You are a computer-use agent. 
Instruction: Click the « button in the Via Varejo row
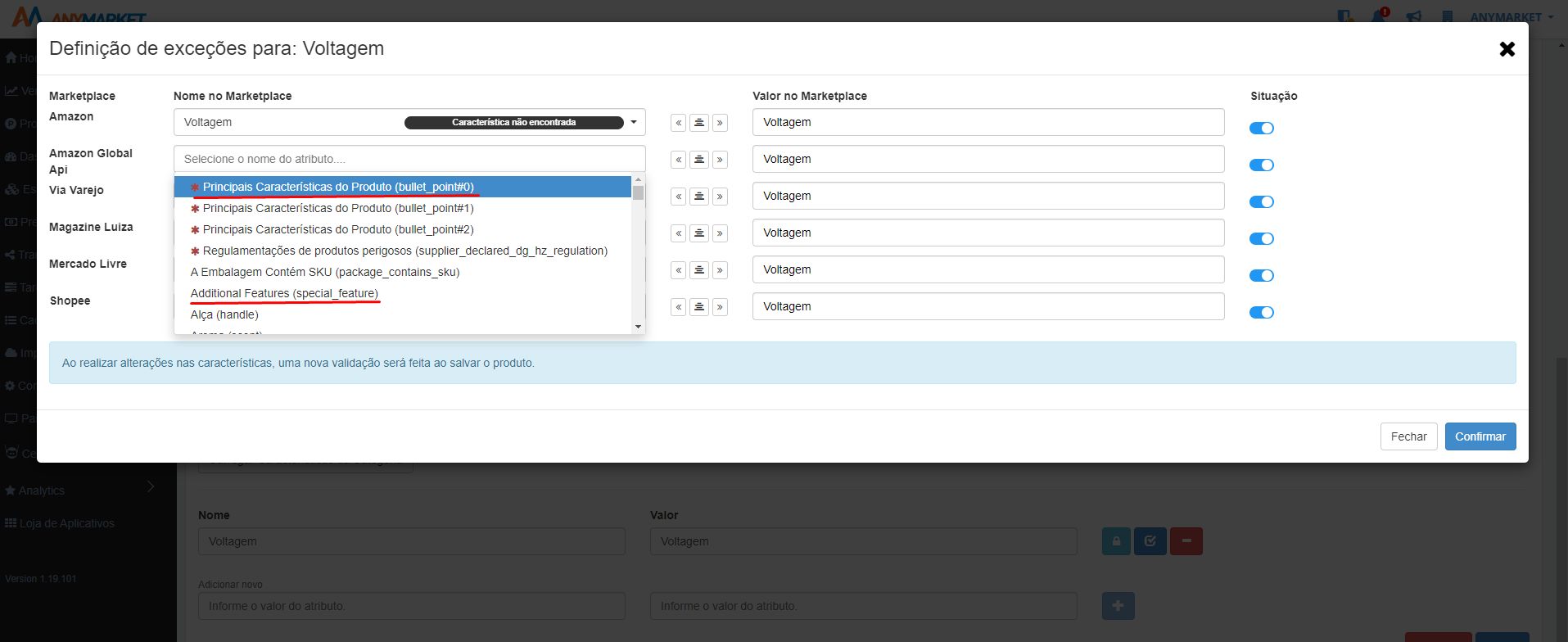[x=678, y=197]
